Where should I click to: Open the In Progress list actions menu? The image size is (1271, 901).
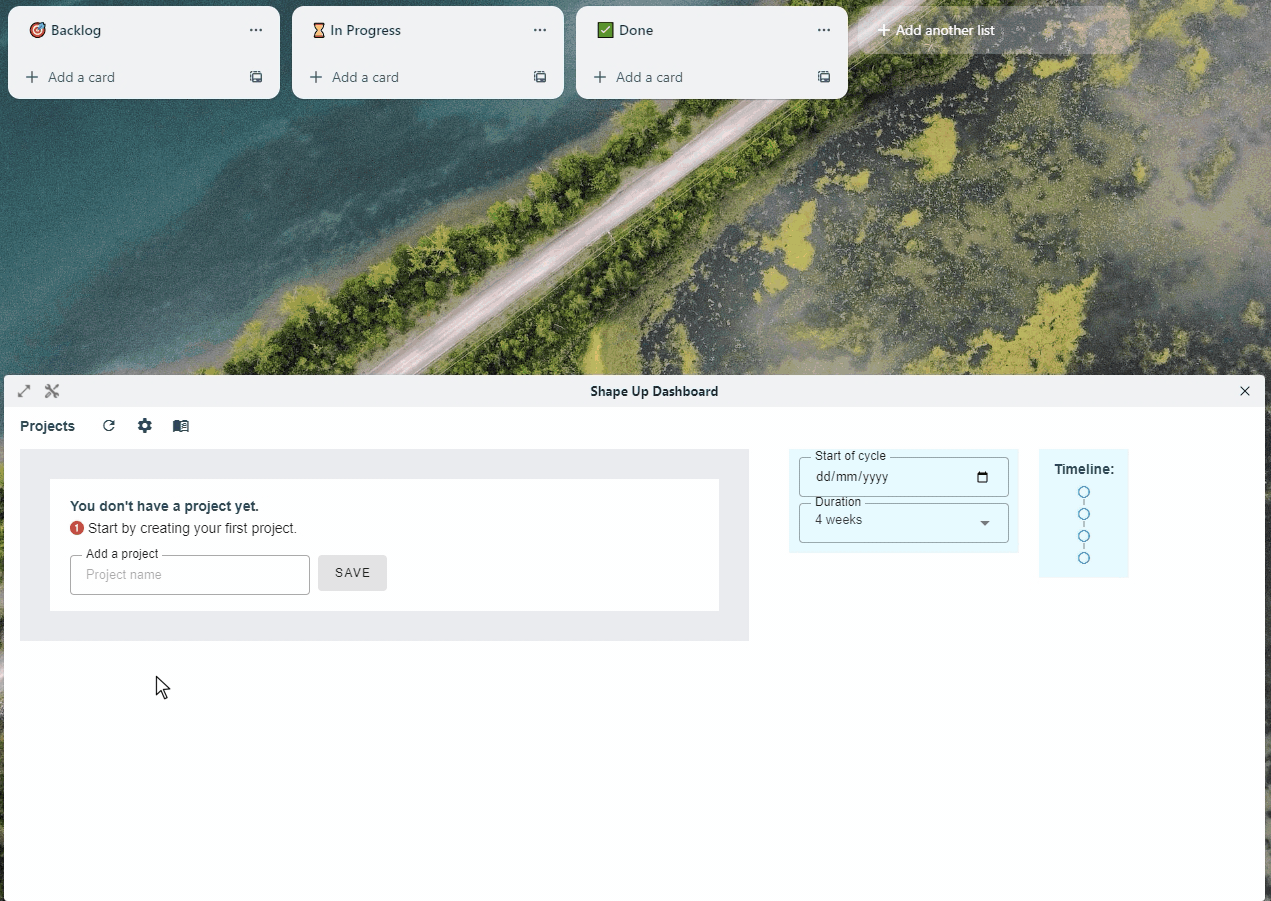pos(540,30)
